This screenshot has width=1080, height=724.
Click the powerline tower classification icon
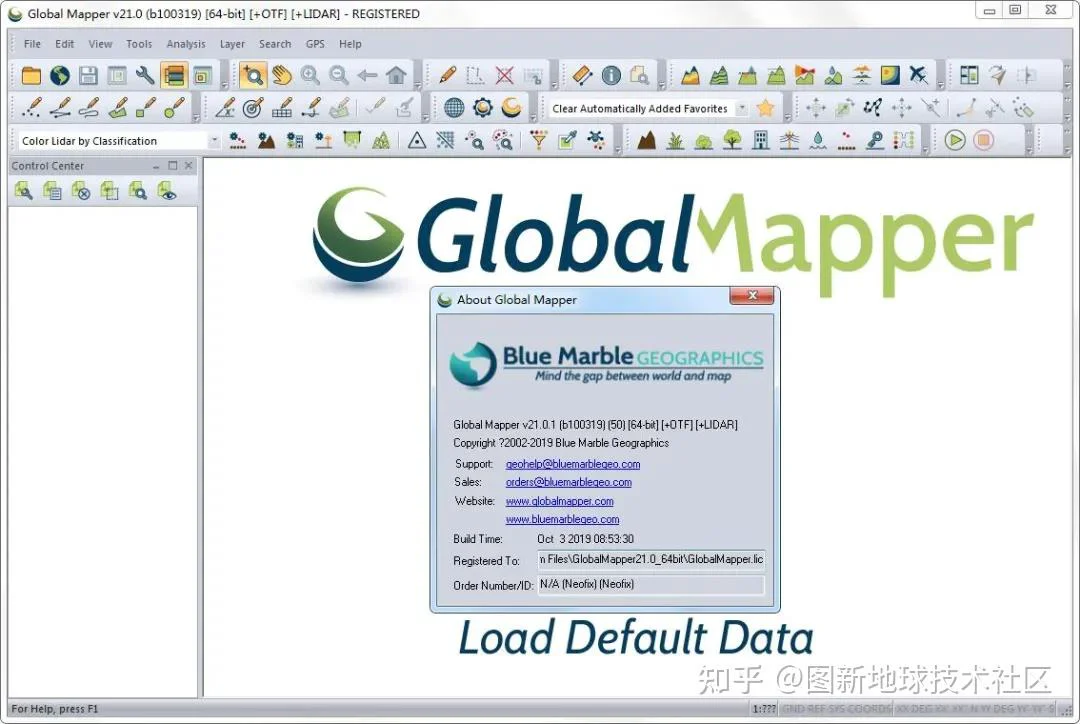(x=789, y=141)
